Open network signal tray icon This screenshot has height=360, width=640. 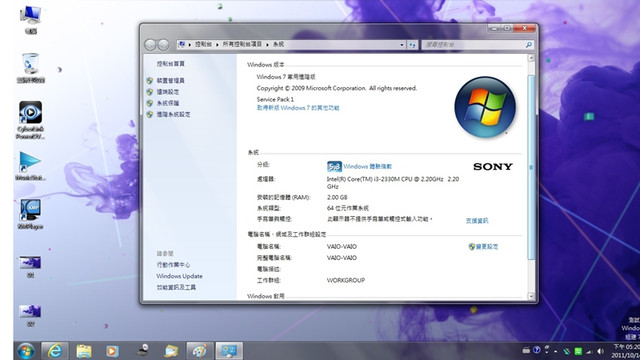[589, 351]
